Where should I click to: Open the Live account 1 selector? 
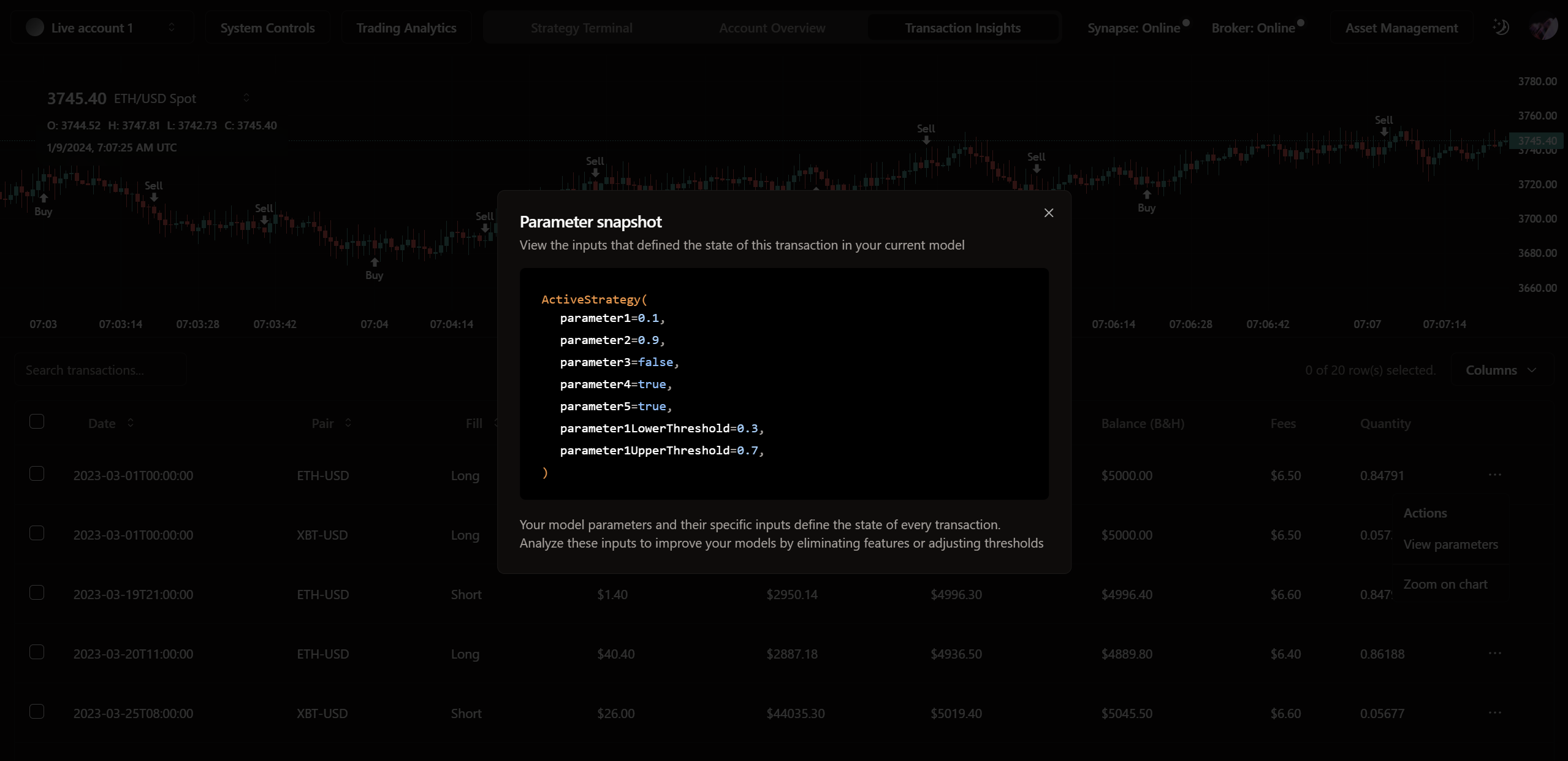pos(102,28)
